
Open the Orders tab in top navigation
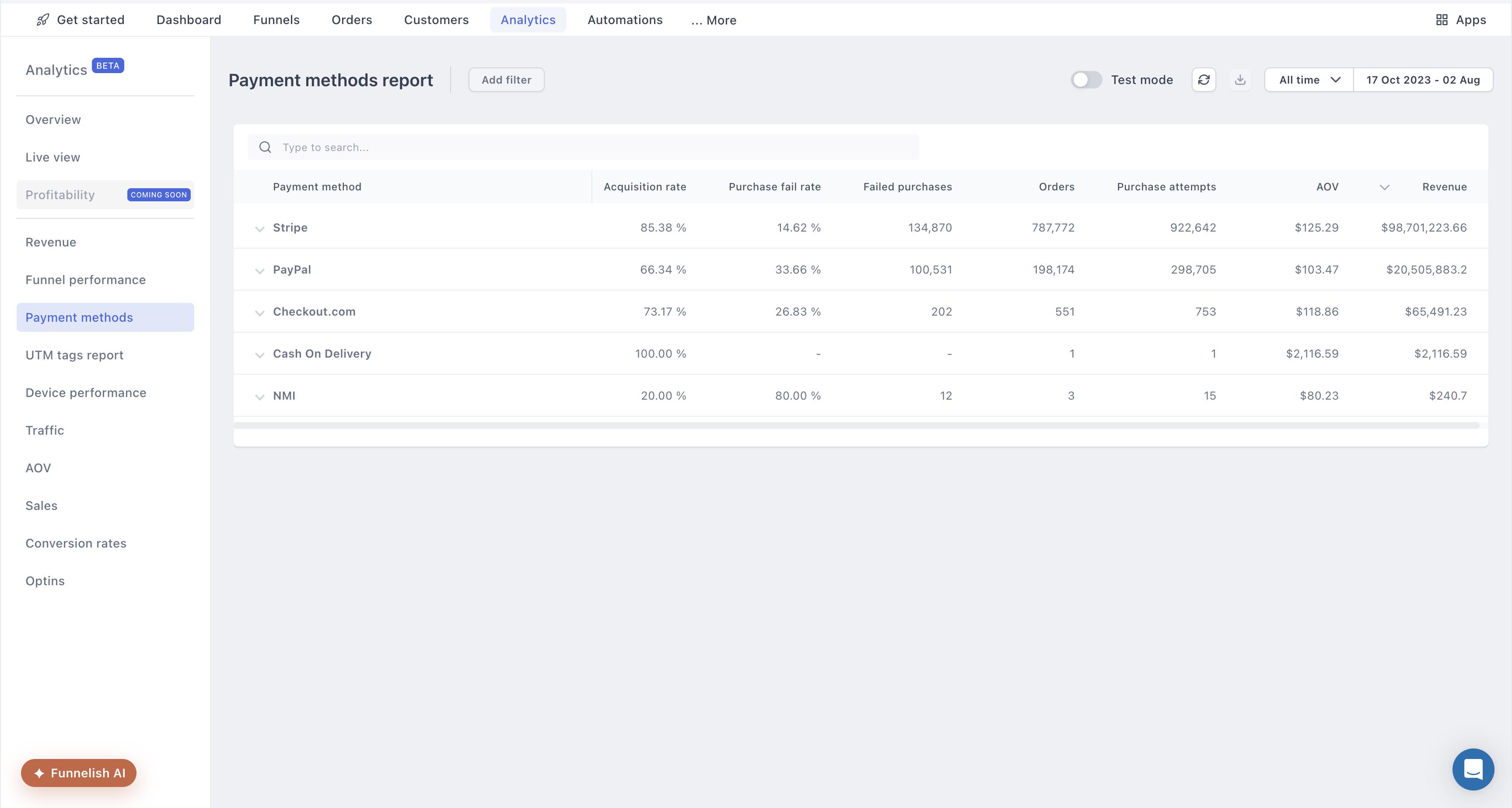pyautogui.click(x=352, y=20)
